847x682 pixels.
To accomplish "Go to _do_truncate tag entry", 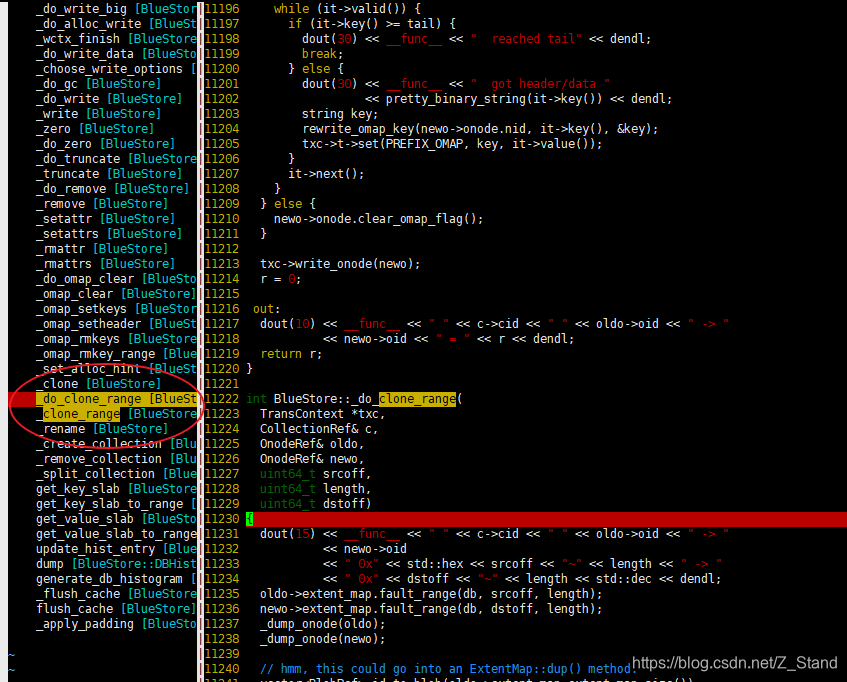I will [x=116, y=159].
